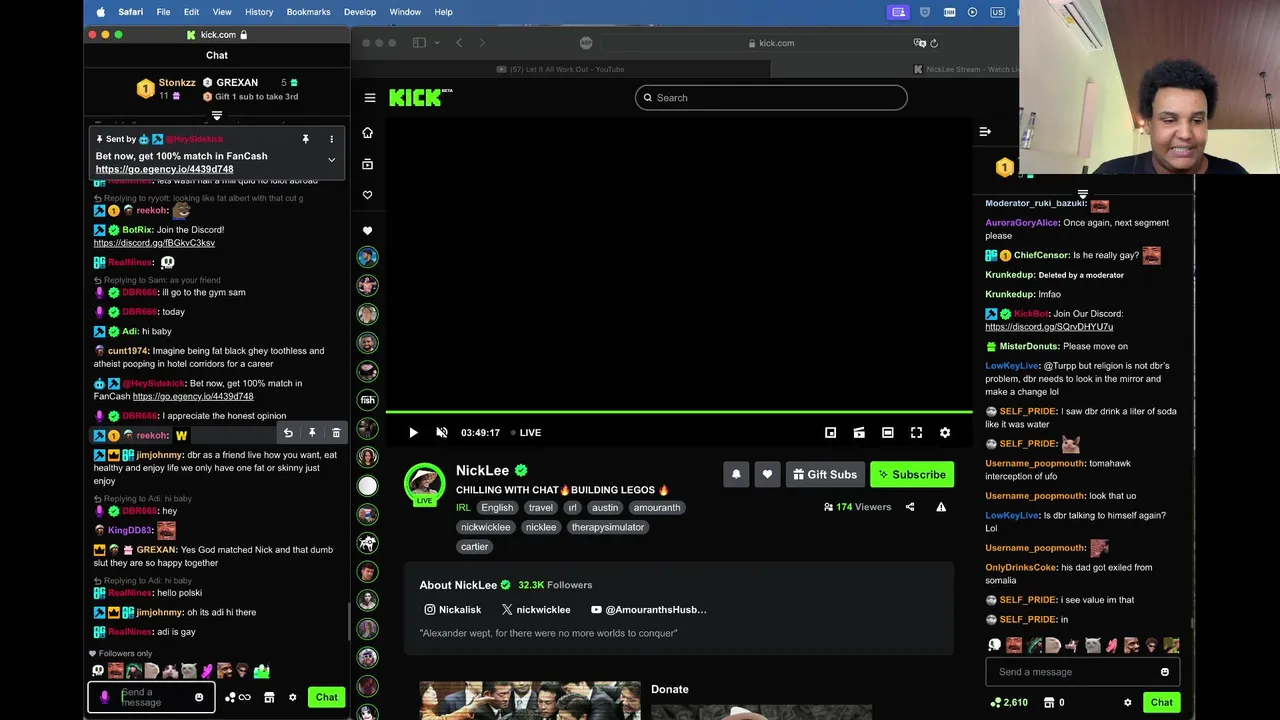Image resolution: width=1280 pixels, height=720 pixels.
Task: Collapse the main stream chat panel
Action: point(985,132)
